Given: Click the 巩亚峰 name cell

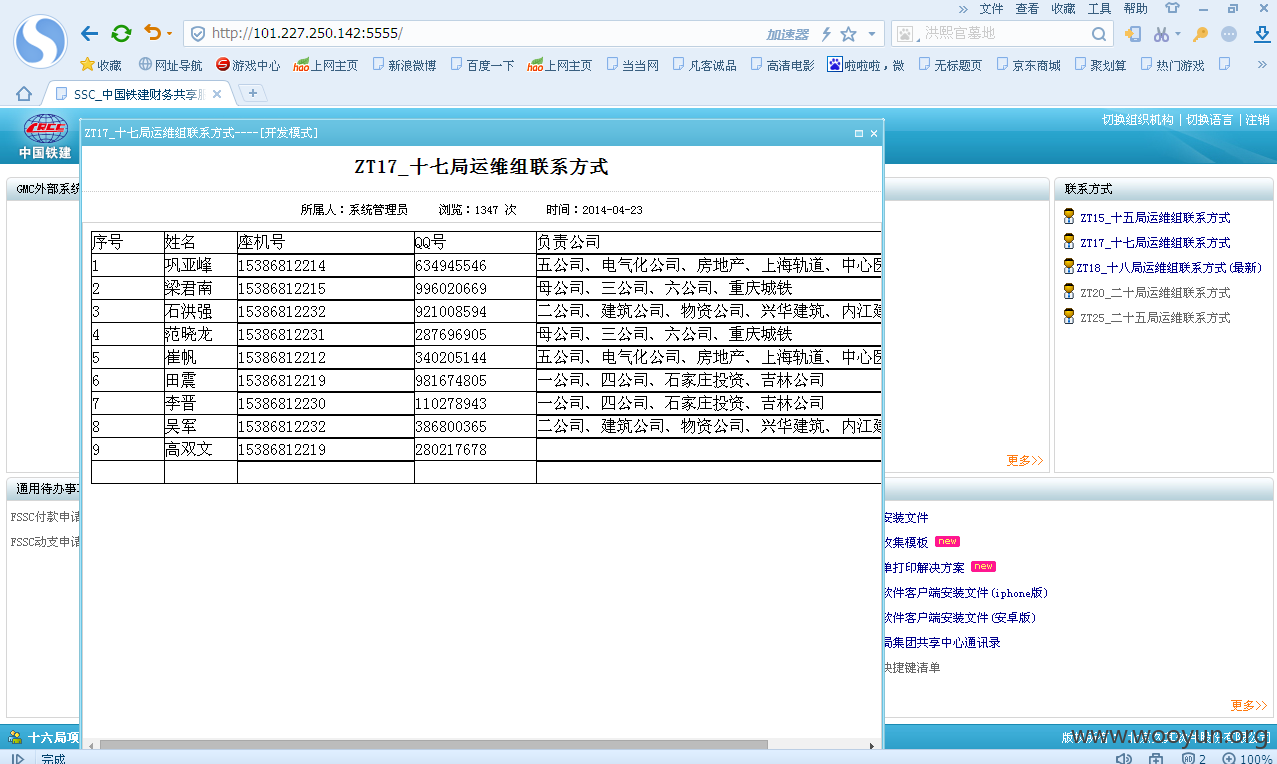Looking at the screenshot, I should point(200,265).
